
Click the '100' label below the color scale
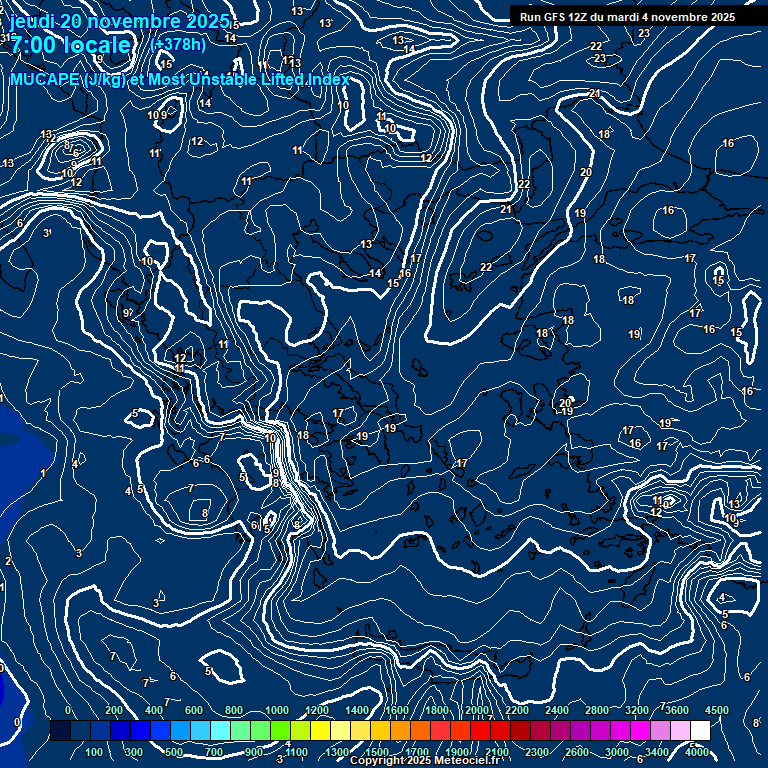(x=94, y=752)
